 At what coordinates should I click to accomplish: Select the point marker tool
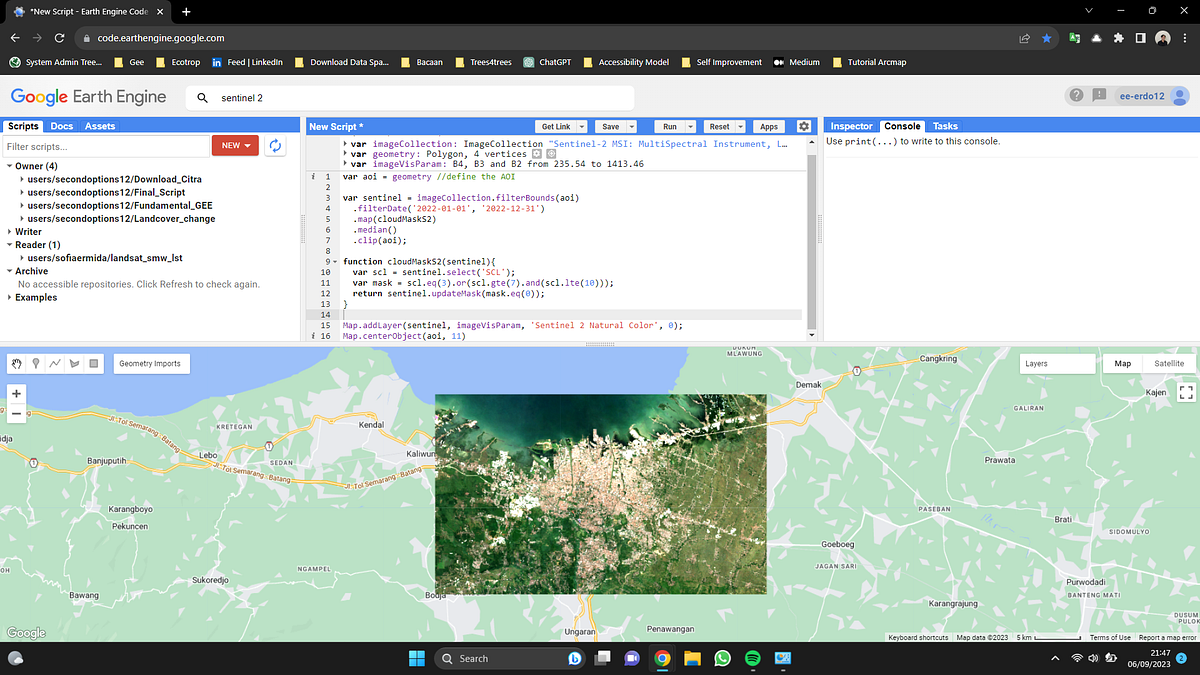pos(36,364)
